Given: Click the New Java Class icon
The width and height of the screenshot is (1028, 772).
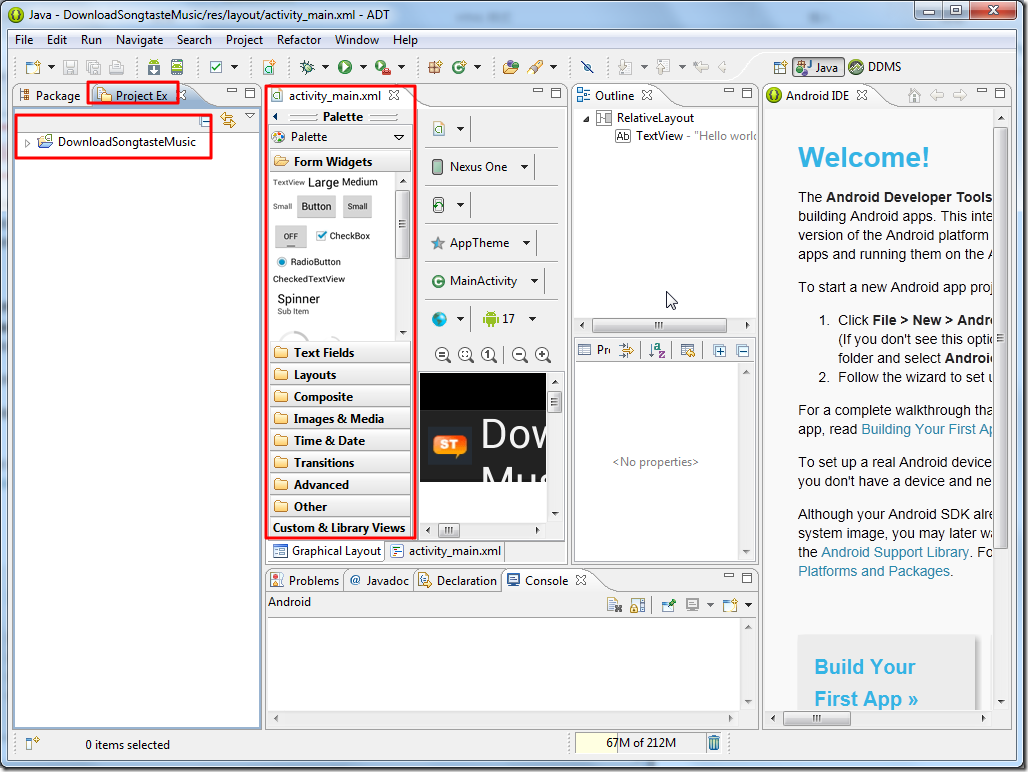Looking at the screenshot, I should [459, 67].
